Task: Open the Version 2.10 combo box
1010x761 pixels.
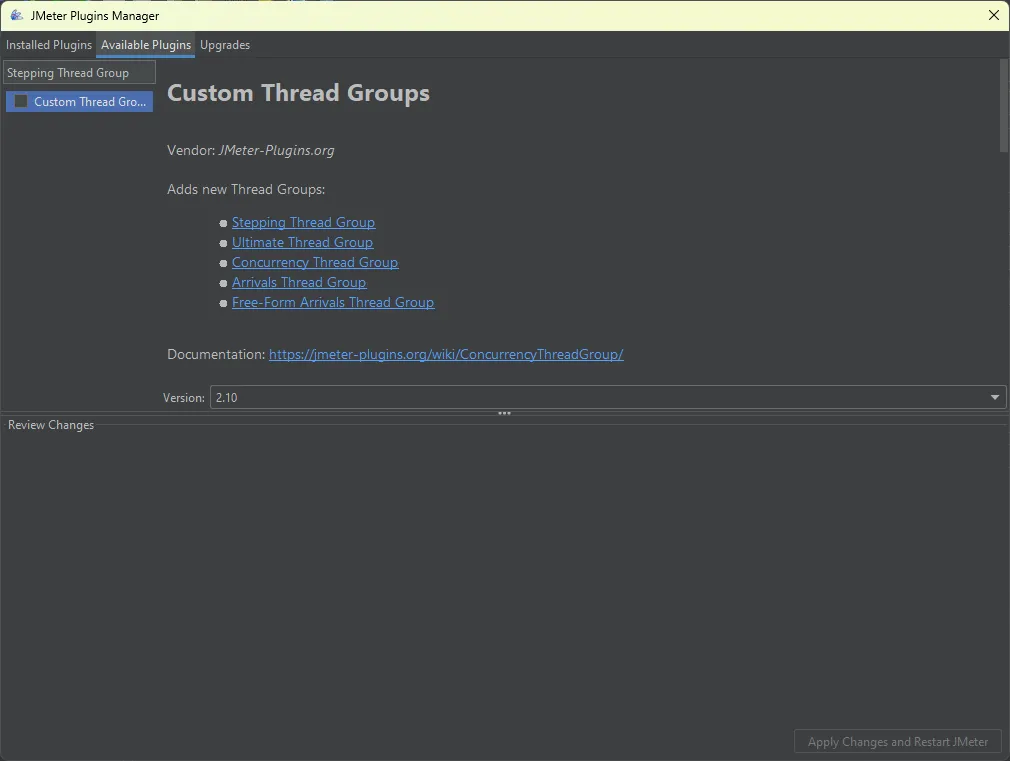Action: 607,398
